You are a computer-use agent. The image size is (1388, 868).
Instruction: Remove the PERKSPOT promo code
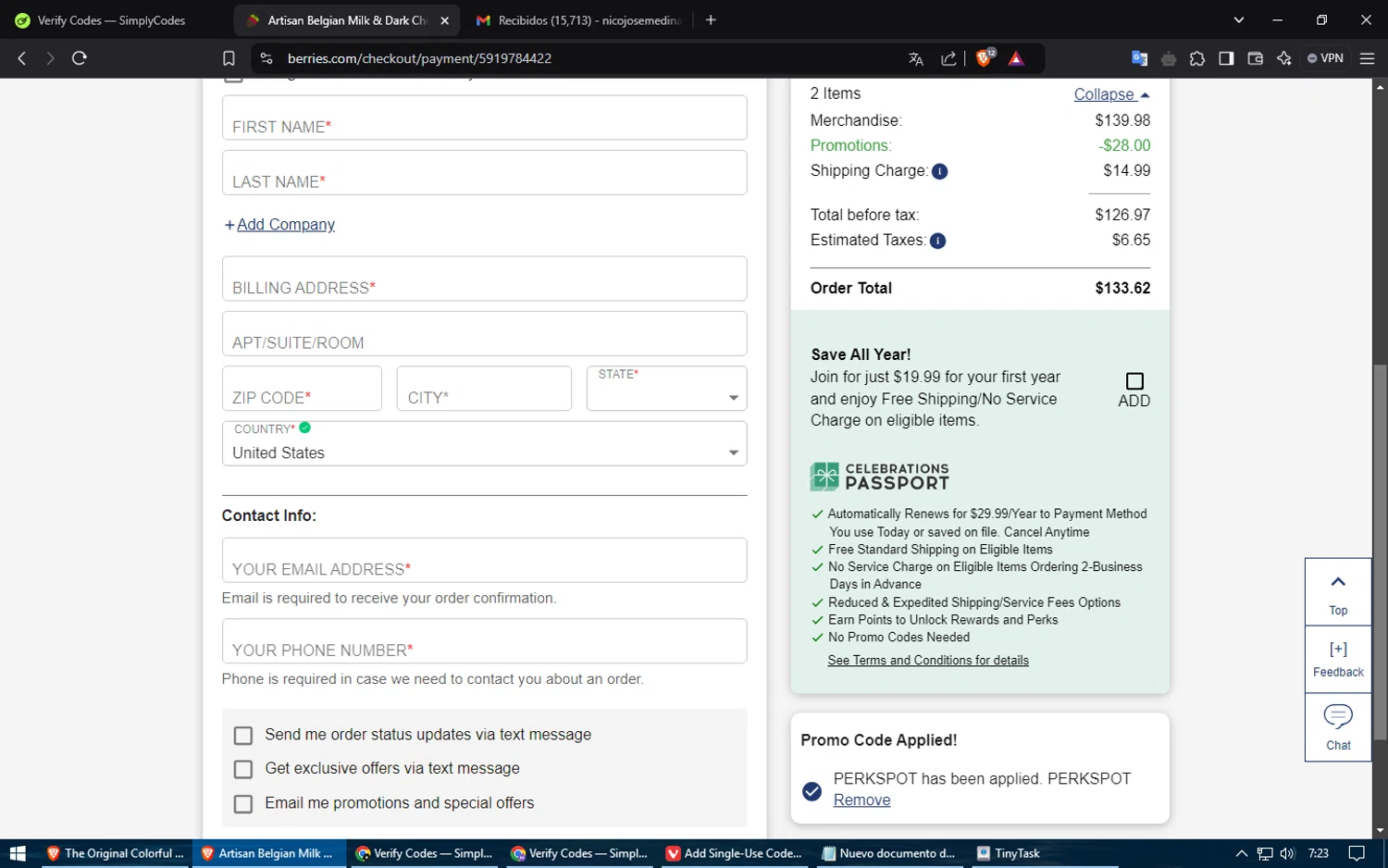[861, 800]
